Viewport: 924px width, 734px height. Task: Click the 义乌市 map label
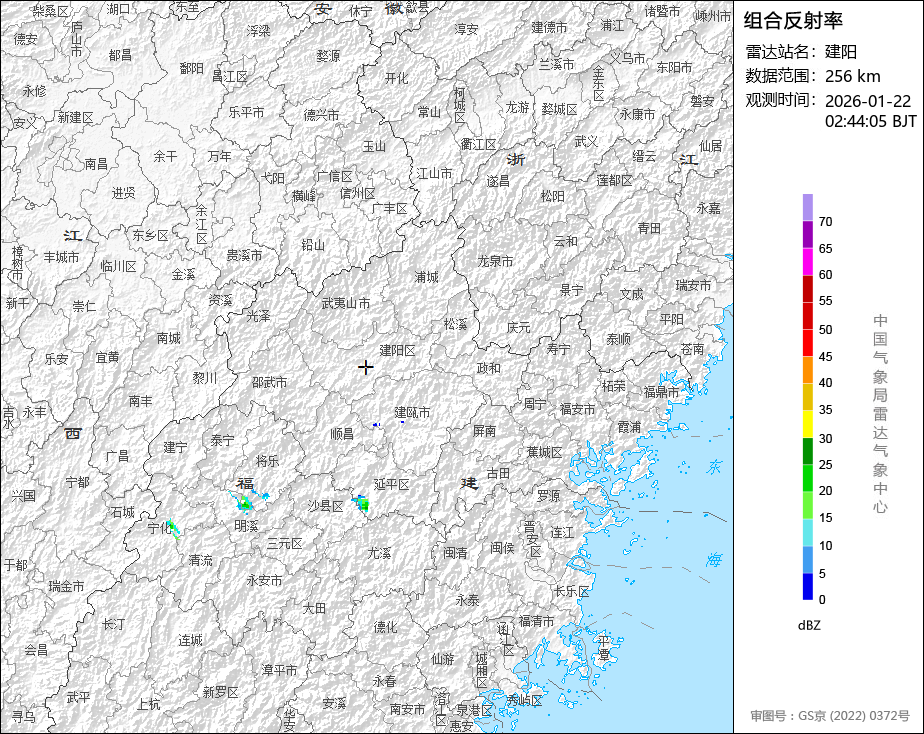click(627, 58)
